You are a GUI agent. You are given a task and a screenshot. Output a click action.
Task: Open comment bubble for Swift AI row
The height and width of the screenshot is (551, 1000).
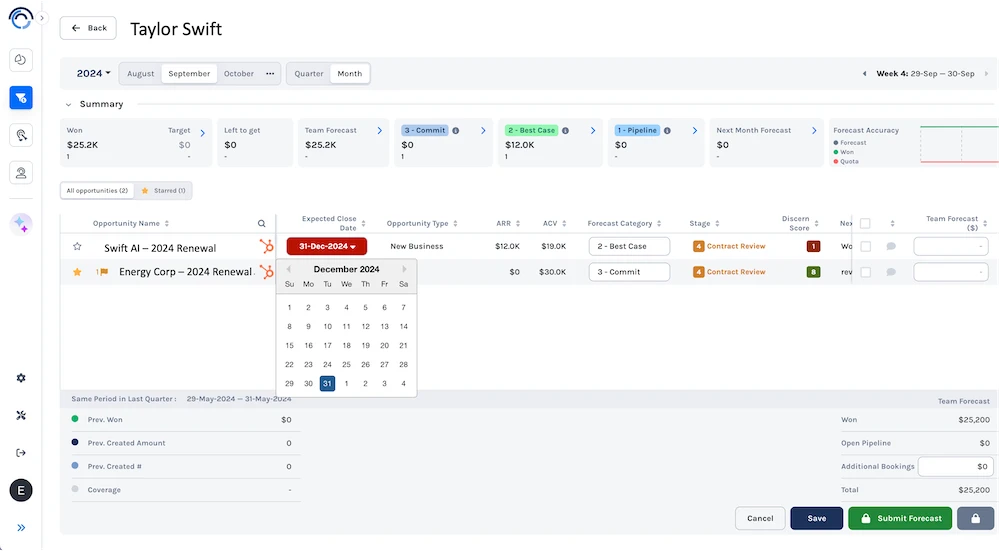[x=891, y=246]
